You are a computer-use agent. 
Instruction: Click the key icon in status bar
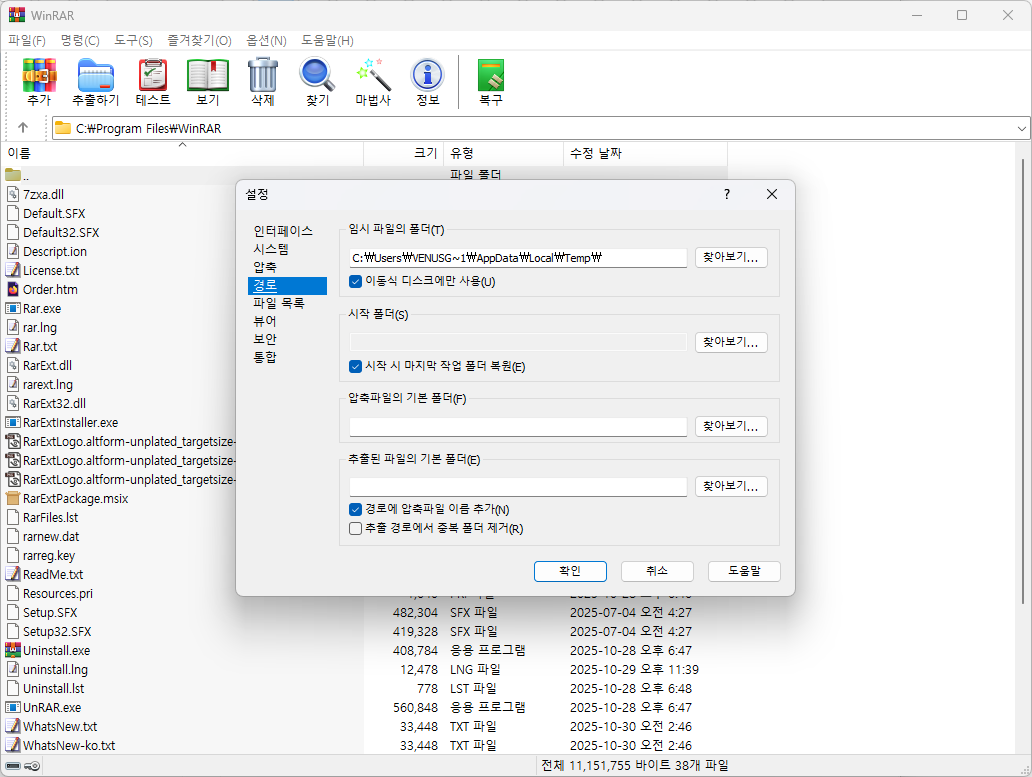[x=32, y=766]
